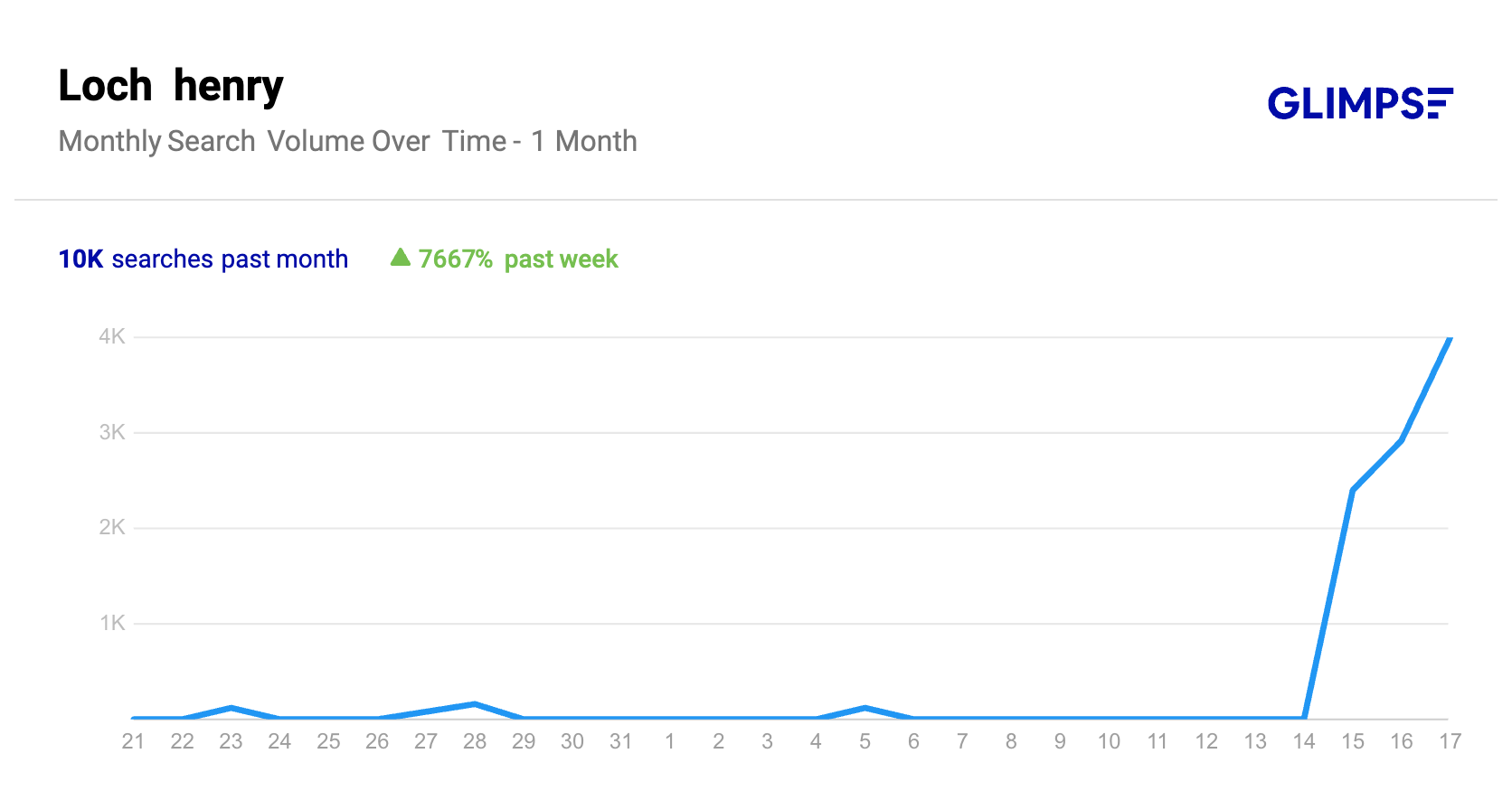This screenshot has width=1512, height=810.
Task: Click the 10 label on the x-axis
Action: point(1109,741)
